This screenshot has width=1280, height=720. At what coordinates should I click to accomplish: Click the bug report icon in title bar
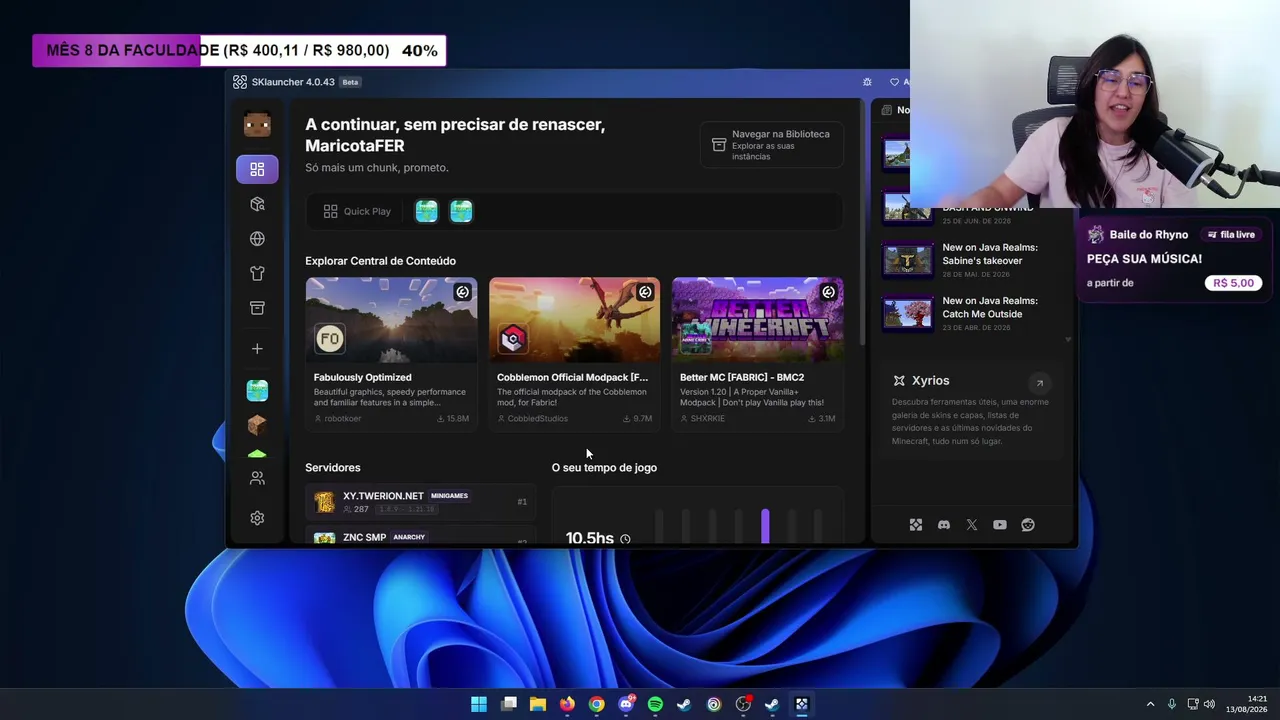tap(867, 82)
